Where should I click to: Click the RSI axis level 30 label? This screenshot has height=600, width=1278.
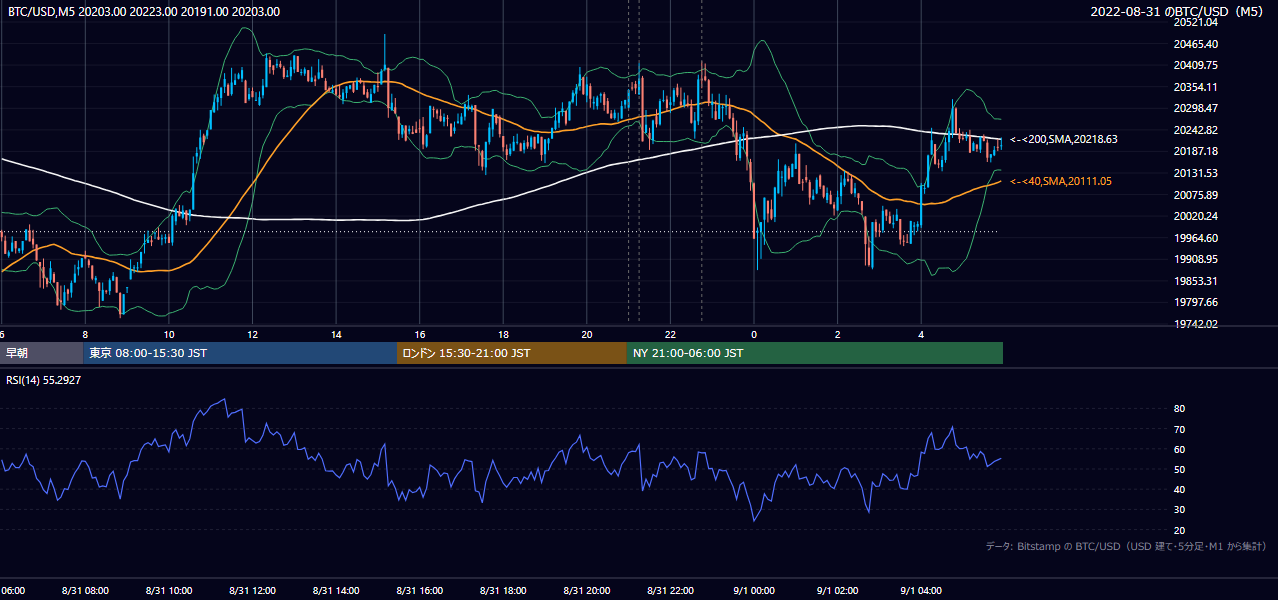[x=1179, y=510]
